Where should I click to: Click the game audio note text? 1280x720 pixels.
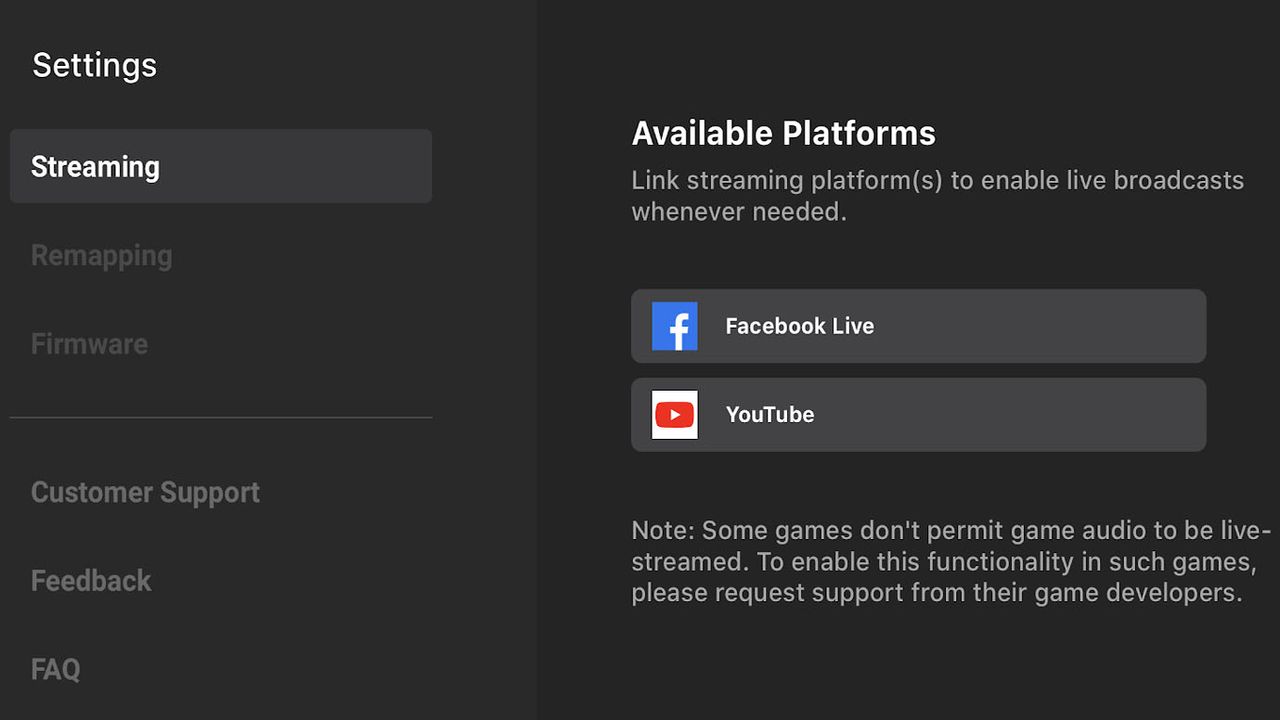coord(951,561)
